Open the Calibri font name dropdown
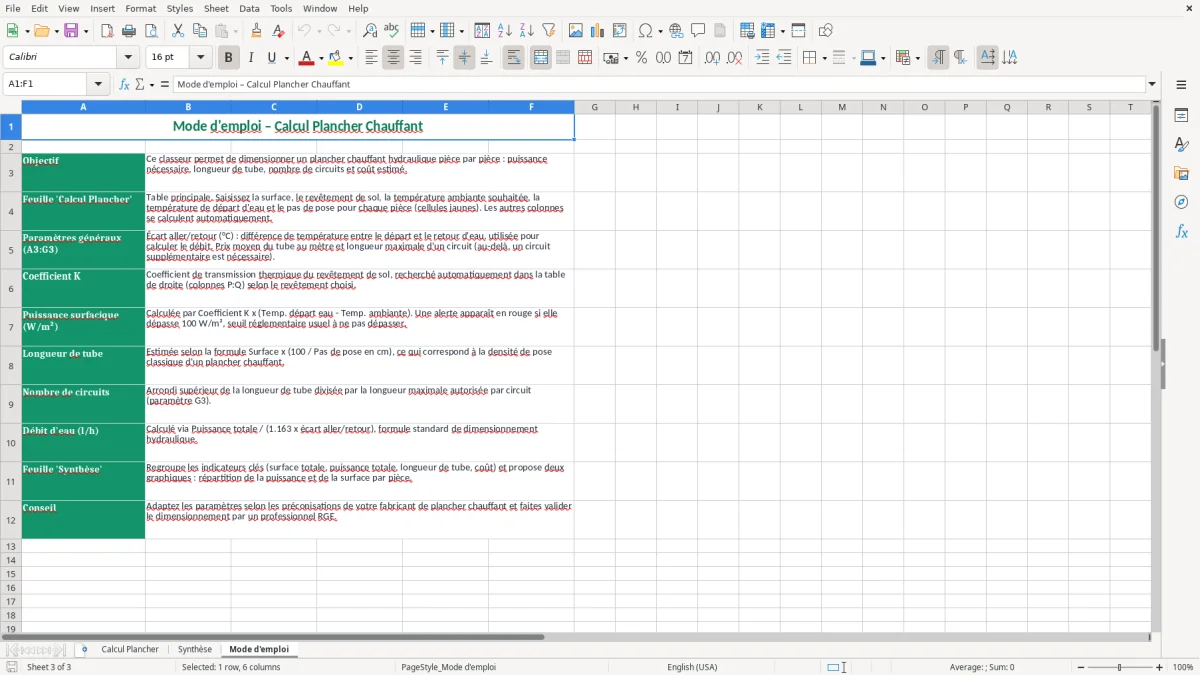This screenshot has height=675, width=1200. (x=128, y=58)
